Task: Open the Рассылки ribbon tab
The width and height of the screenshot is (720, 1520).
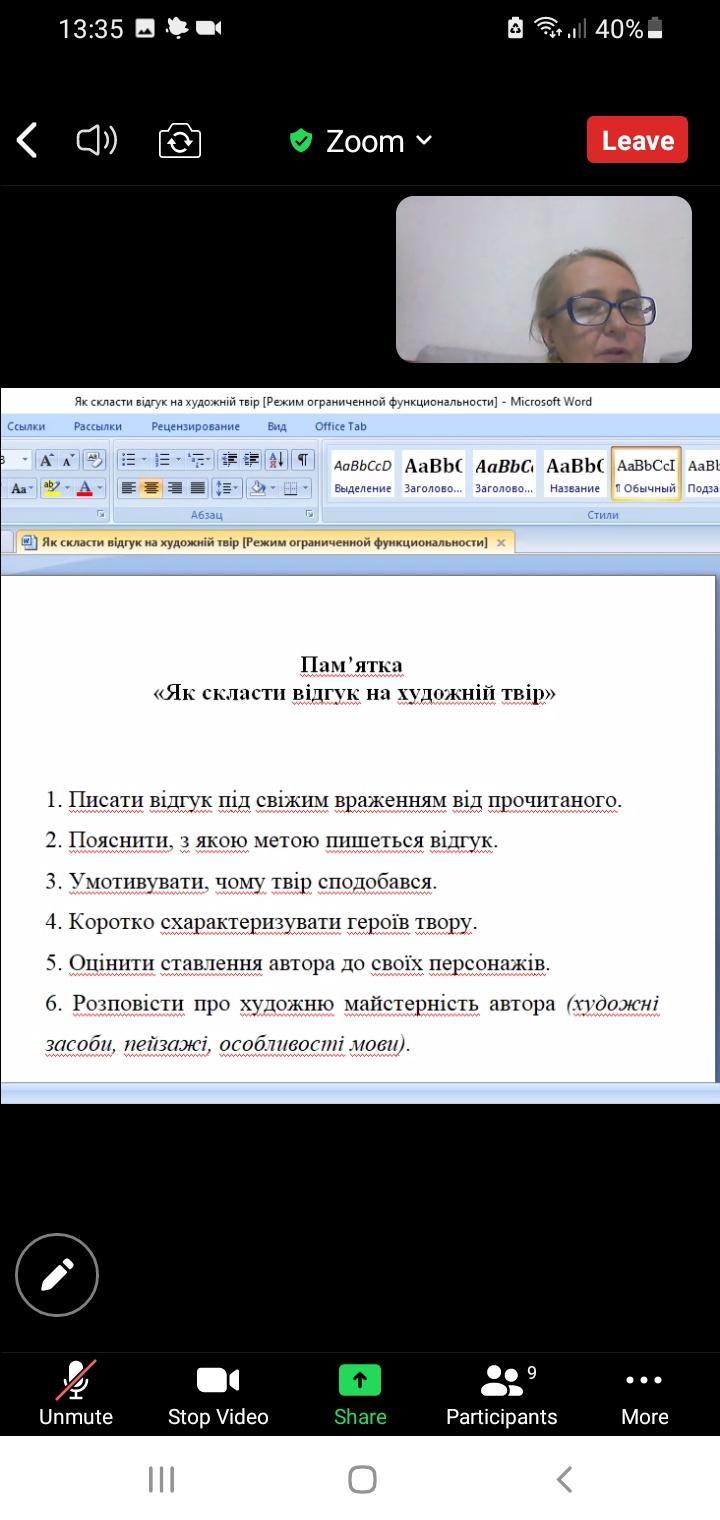Action: pyautogui.click(x=98, y=426)
